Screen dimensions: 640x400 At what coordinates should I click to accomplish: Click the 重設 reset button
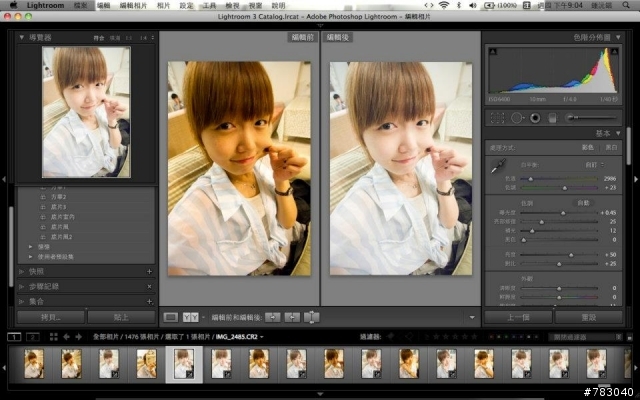click(587, 317)
